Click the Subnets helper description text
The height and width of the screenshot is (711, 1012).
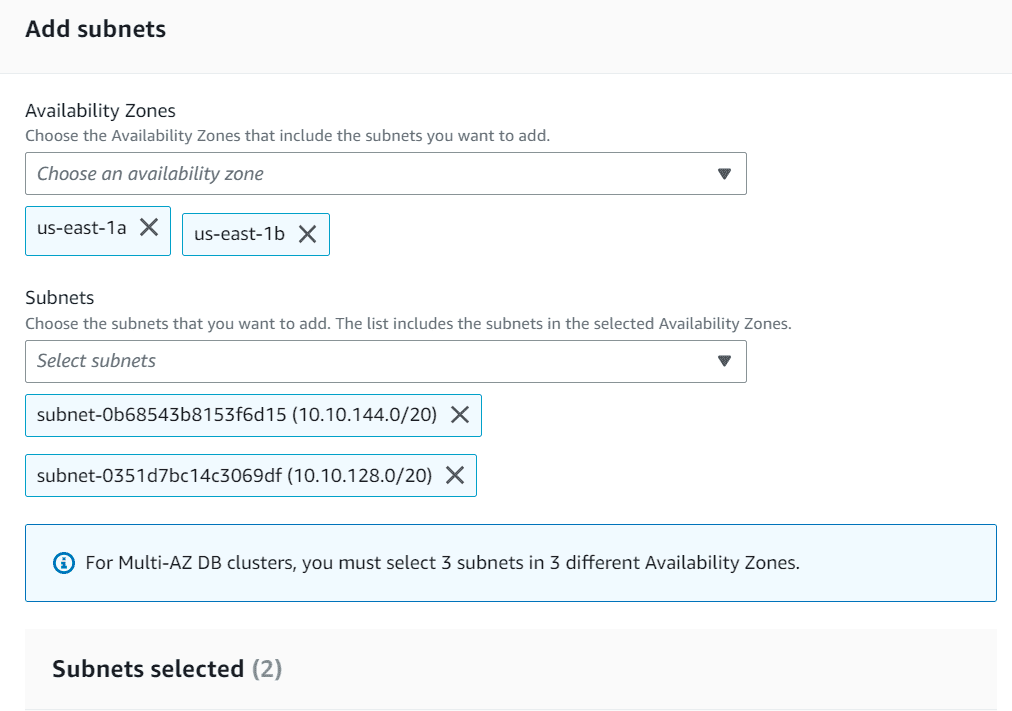(408, 324)
